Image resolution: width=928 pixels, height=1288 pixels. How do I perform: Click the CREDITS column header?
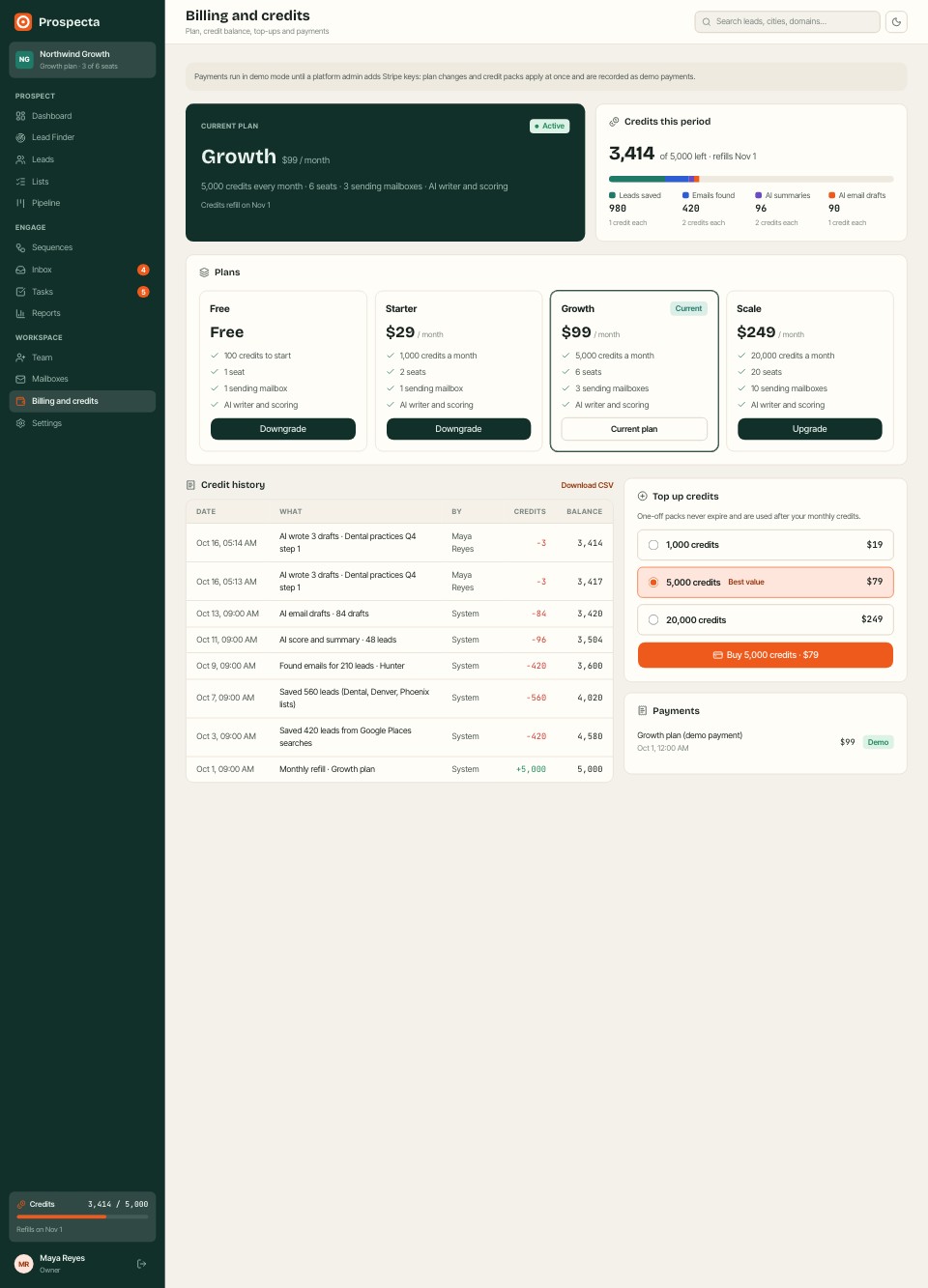pos(530,511)
